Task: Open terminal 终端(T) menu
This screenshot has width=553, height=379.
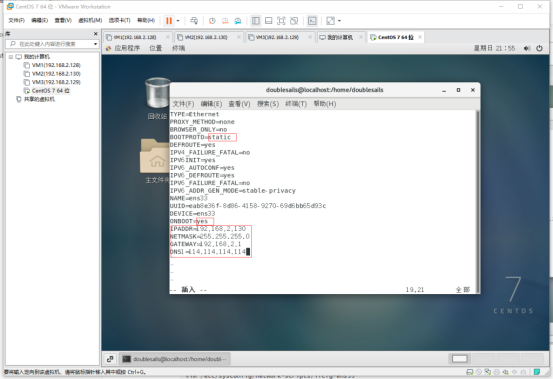Action: click(x=296, y=104)
